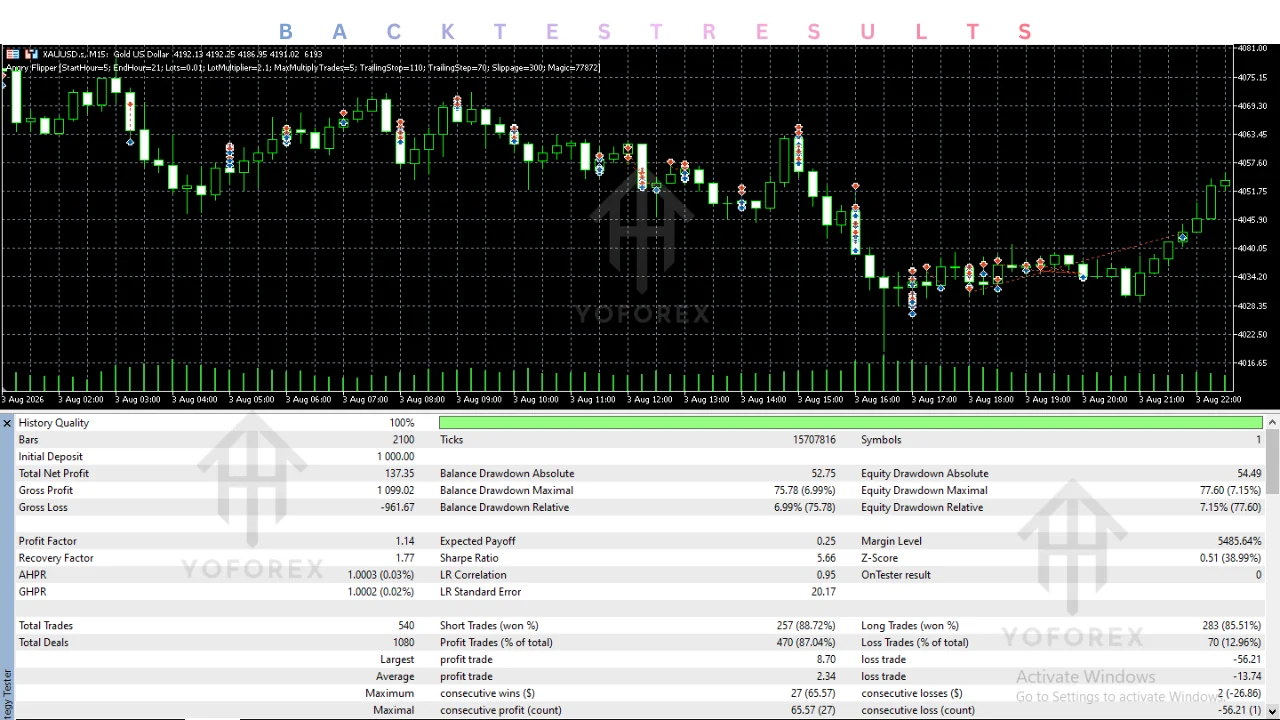1280x720 pixels.
Task: Select the Margin Level label
Action: [x=891, y=542]
